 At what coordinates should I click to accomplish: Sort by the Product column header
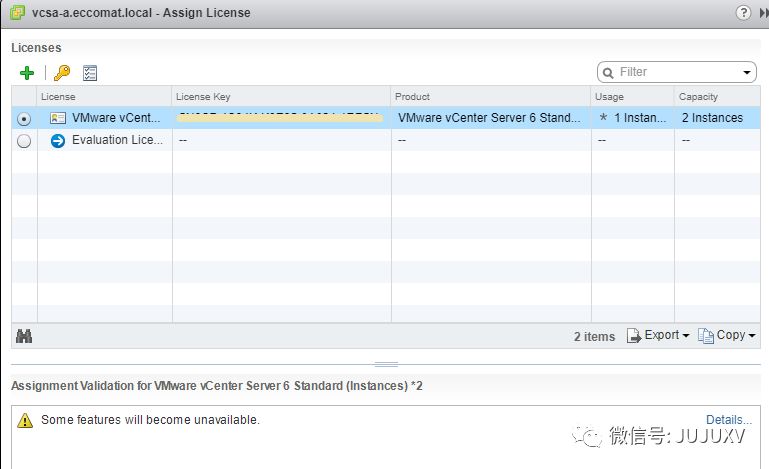[x=491, y=97]
